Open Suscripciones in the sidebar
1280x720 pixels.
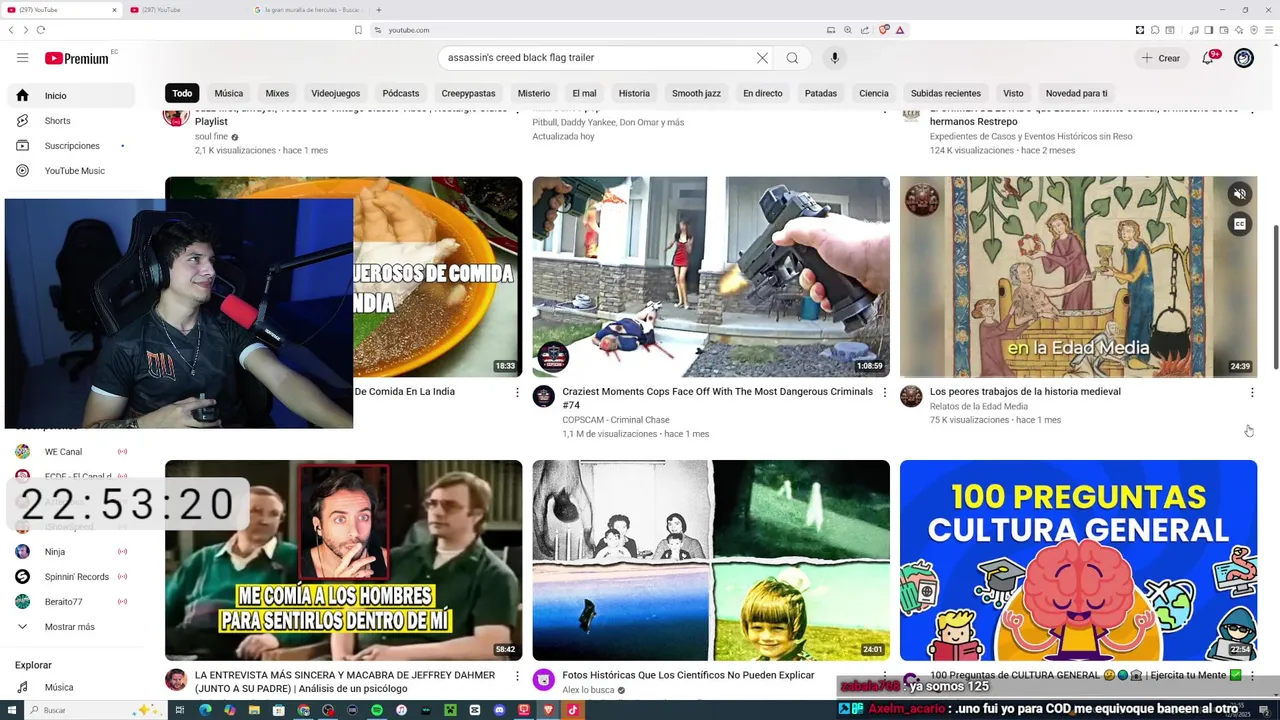(x=69, y=146)
